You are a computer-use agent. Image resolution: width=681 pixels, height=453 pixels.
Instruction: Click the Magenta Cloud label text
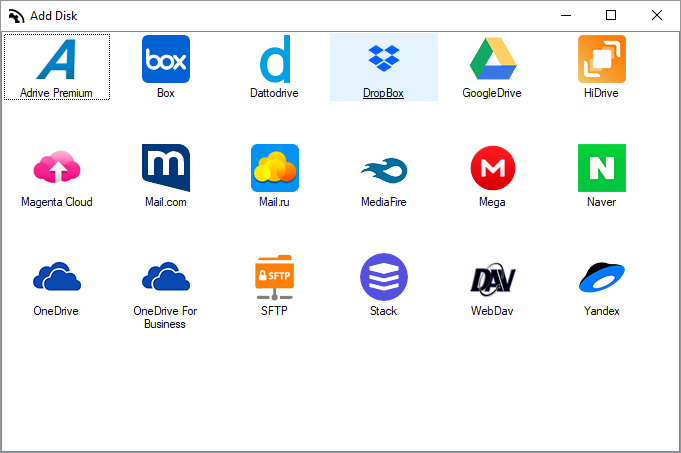tap(57, 202)
